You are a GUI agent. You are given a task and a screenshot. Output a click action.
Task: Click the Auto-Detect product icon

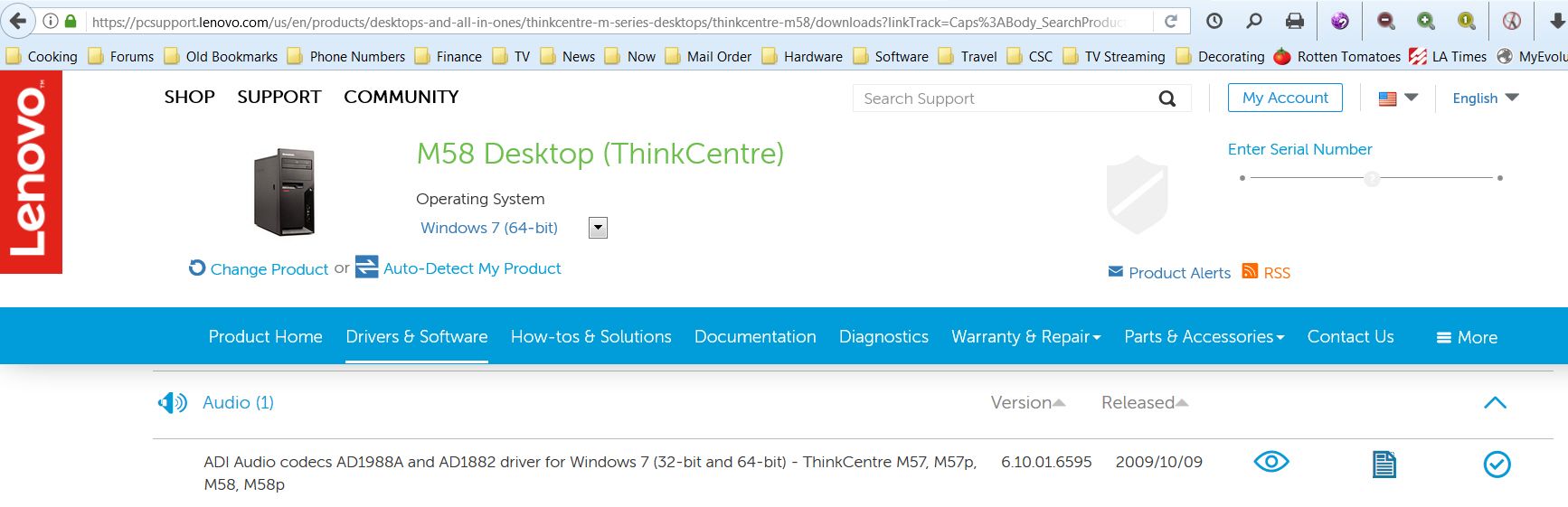pos(366,267)
